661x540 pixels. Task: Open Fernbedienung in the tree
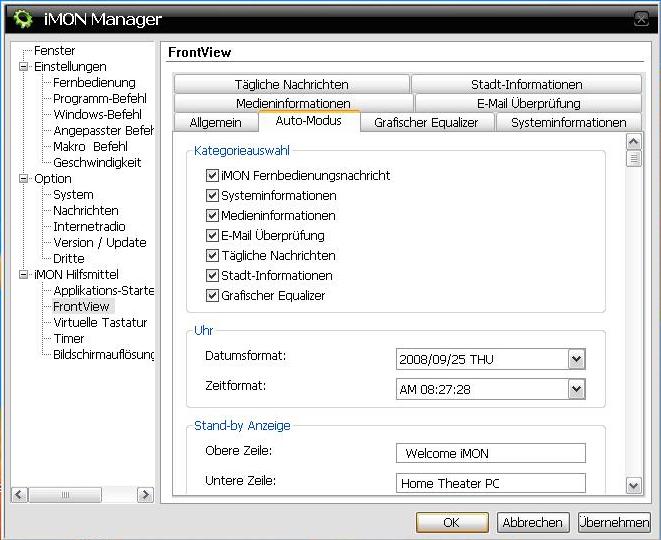(x=94, y=83)
